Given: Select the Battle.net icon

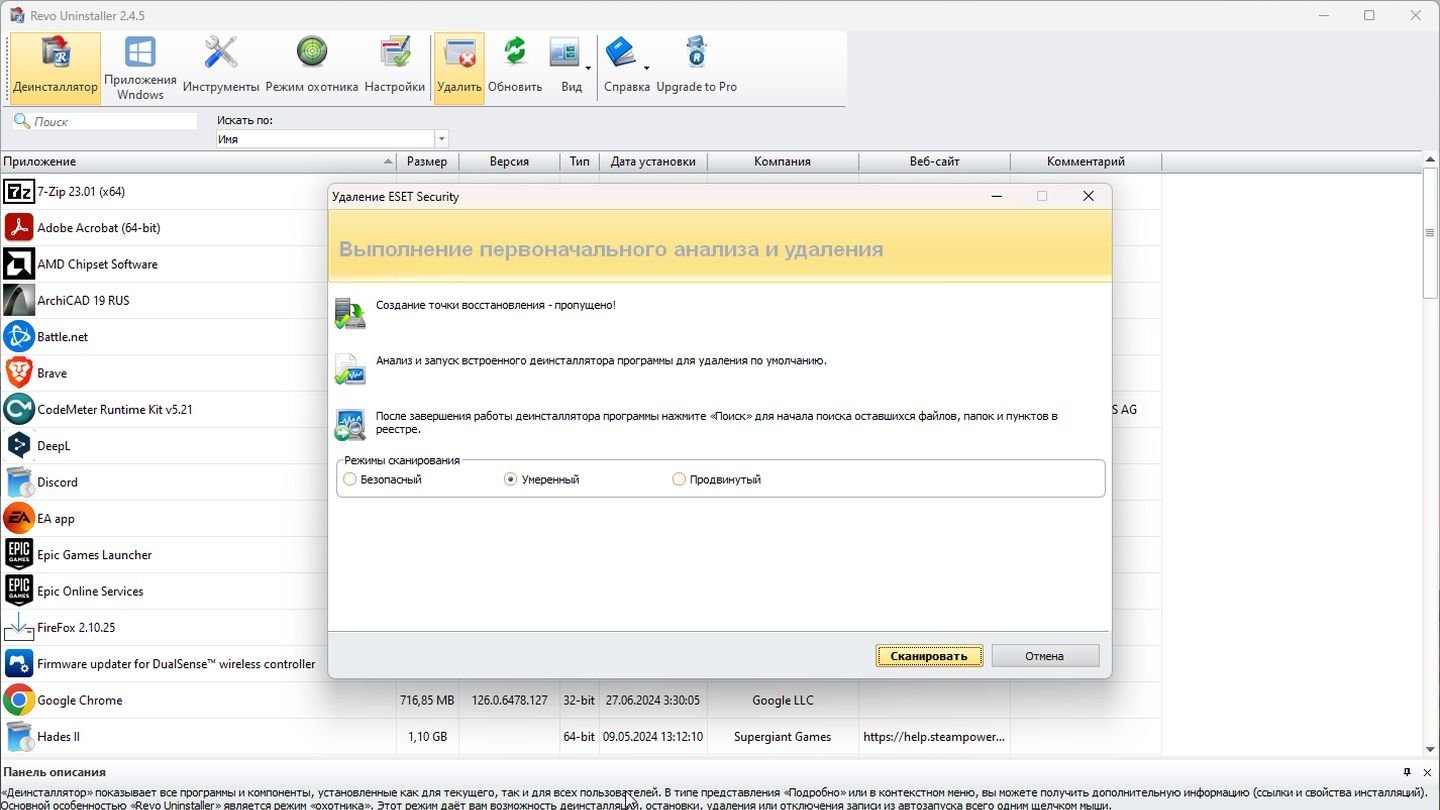Looking at the screenshot, I should (x=18, y=337).
